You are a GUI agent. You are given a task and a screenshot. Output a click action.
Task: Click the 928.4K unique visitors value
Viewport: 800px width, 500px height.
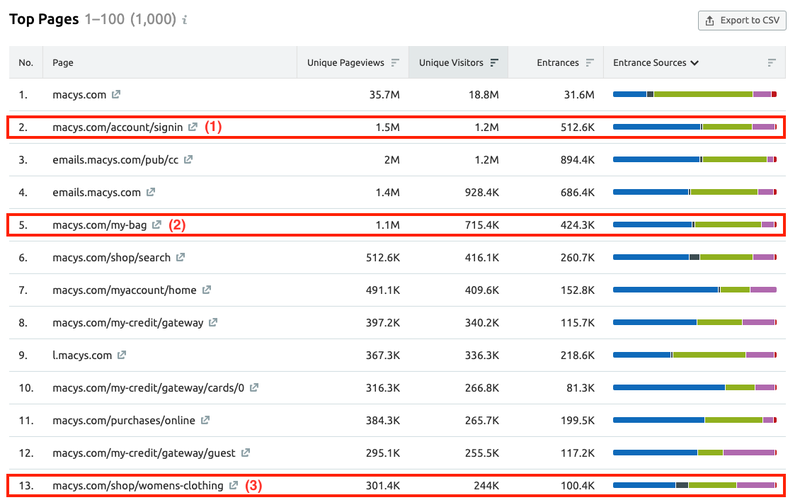[482, 192]
